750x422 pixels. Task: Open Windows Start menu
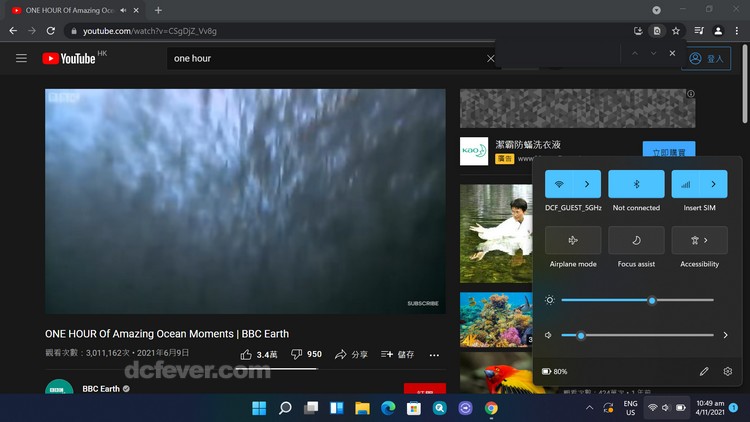click(x=259, y=408)
